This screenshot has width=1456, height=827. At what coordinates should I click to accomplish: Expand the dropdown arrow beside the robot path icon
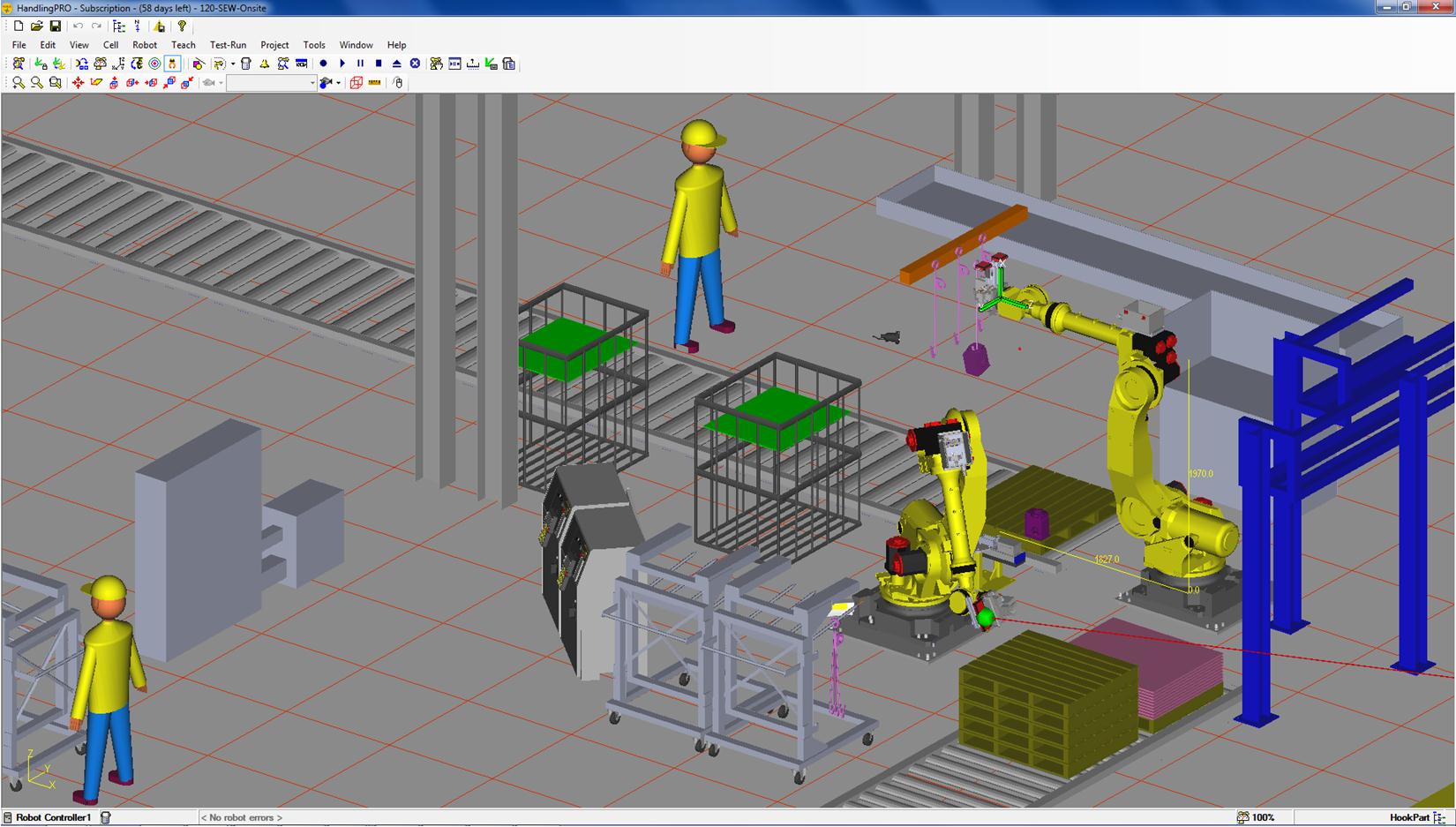[233, 64]
